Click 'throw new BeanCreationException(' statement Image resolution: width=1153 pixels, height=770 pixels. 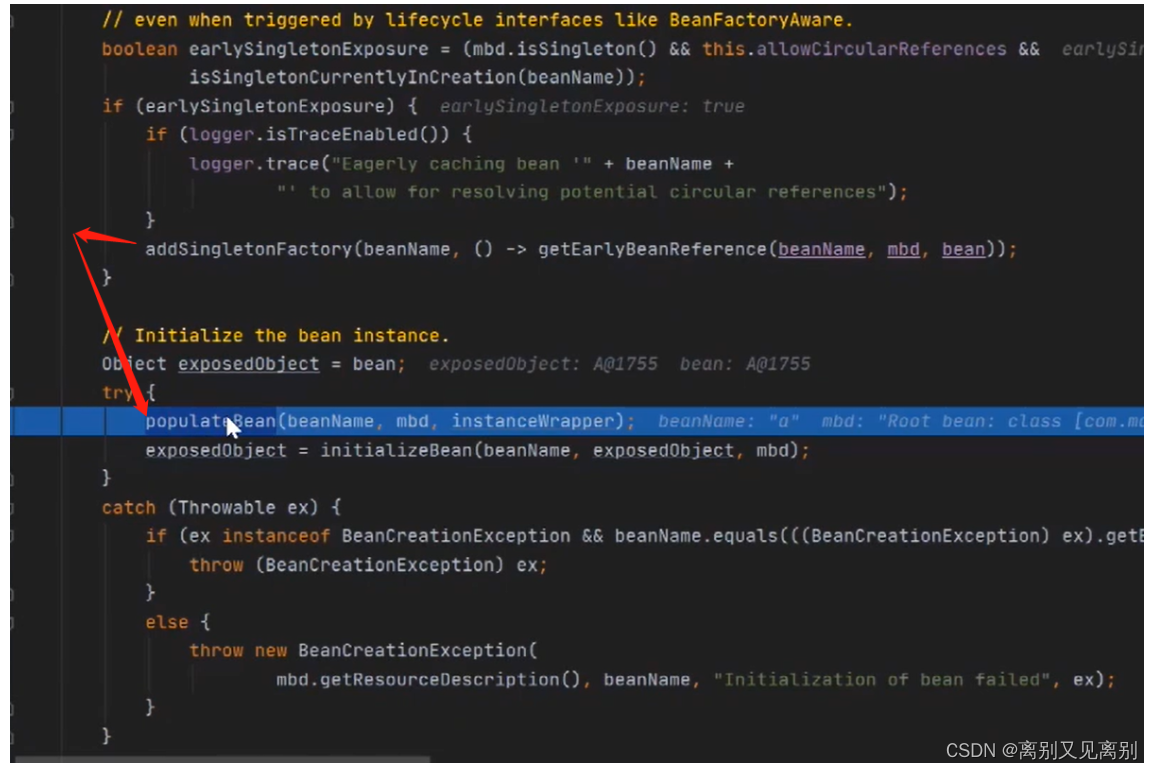[x=363, y=651]
